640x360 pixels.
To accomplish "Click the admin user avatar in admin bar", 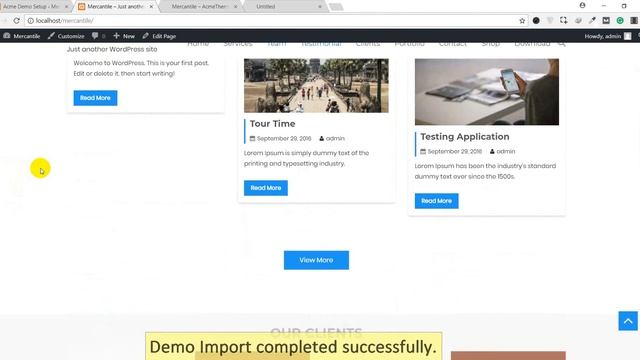I will (x=628, y=36).
